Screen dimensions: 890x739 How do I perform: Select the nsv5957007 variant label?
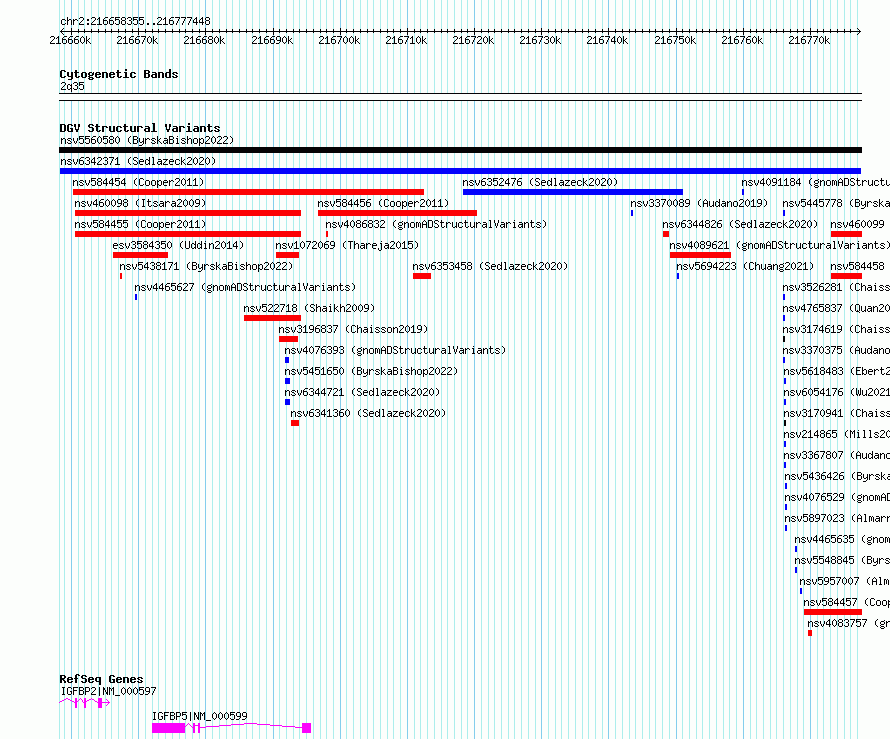845,581
